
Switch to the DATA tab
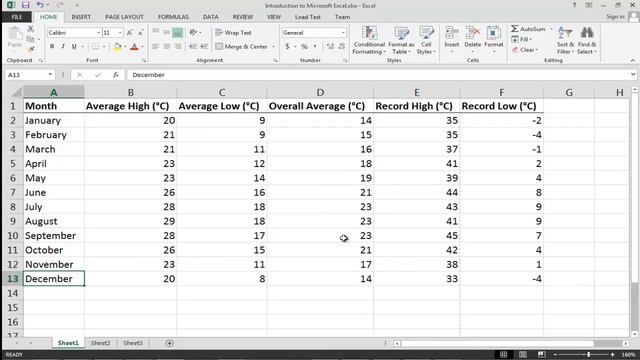210,17
